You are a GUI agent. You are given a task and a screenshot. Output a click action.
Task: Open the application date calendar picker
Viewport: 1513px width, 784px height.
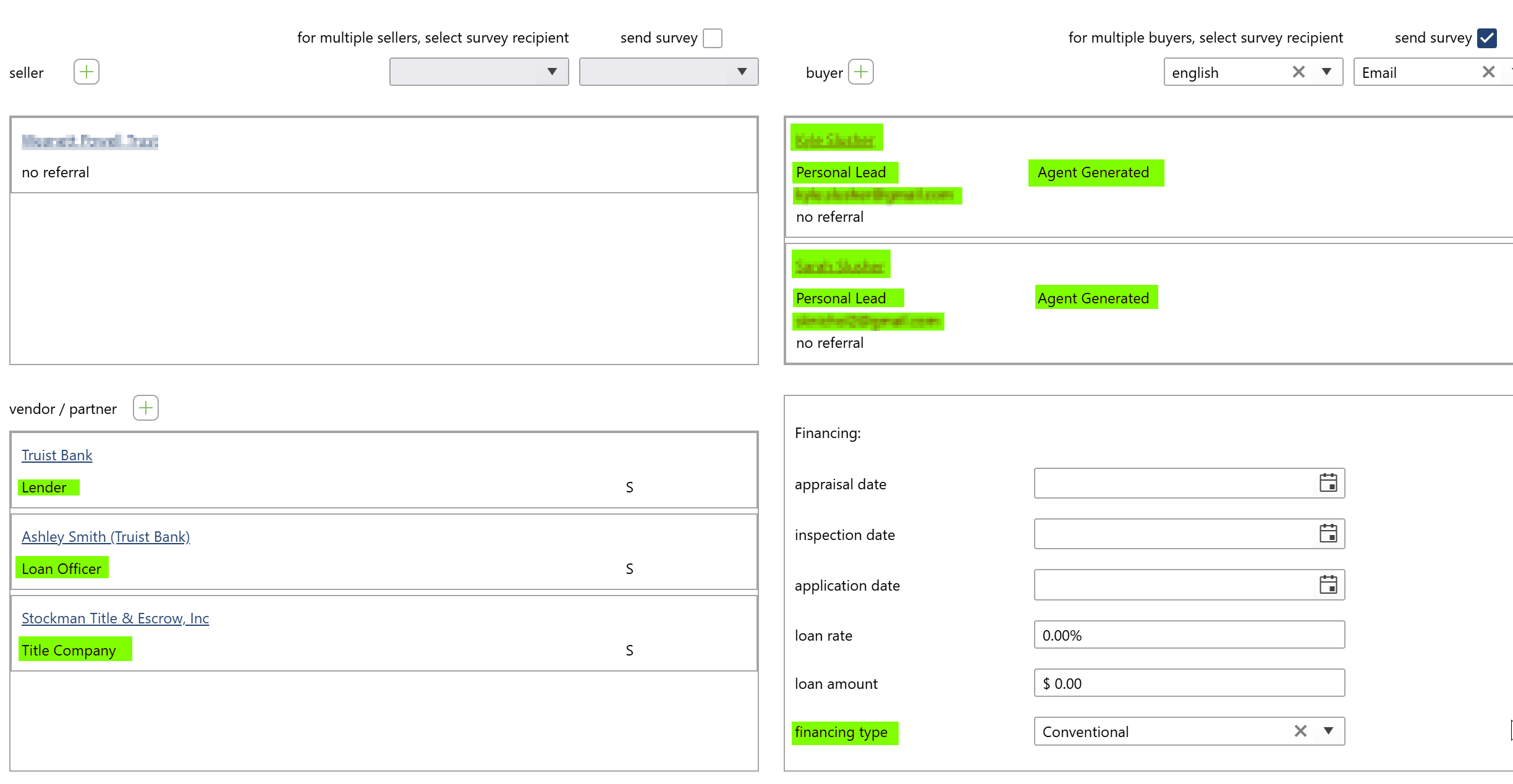coord(1328,584)
